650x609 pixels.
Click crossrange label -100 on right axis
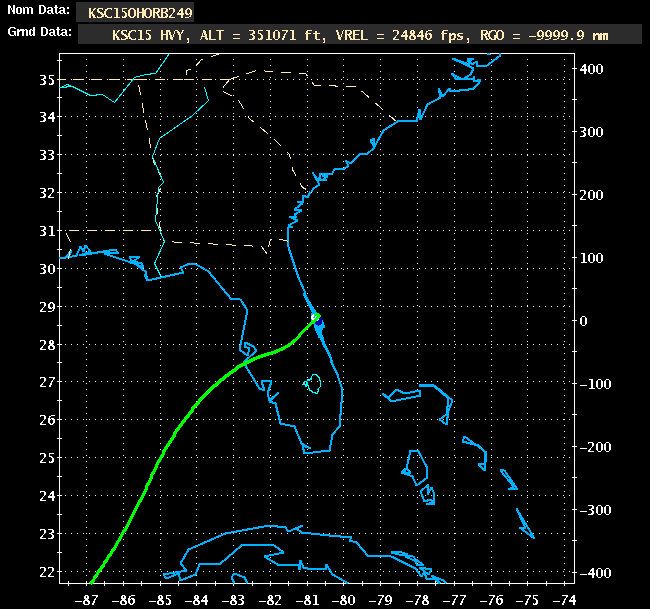tap(595, 384)
